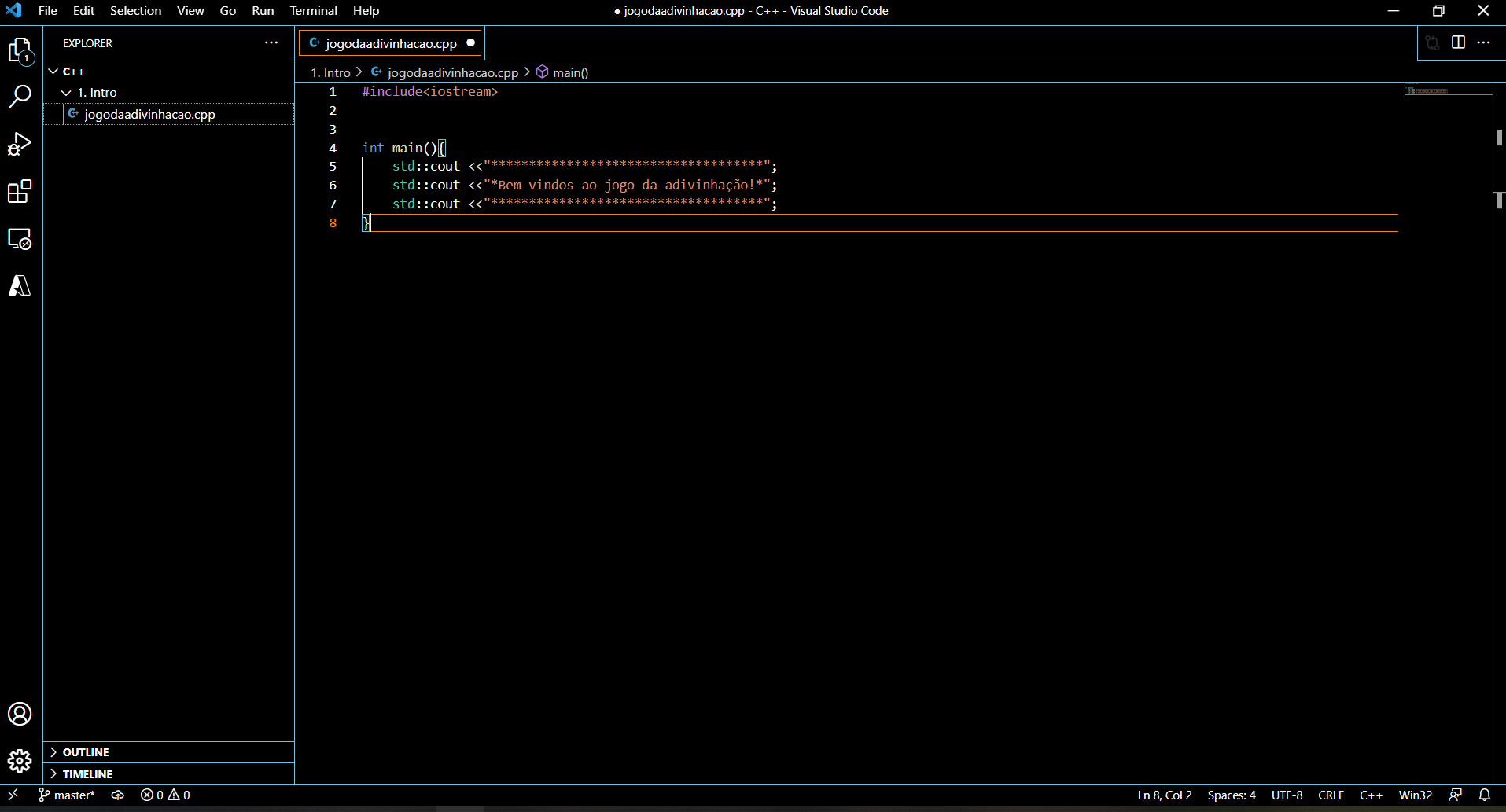Open the '1. Intro' breadcrumb dropdown
The height and width of the screenshot is (812, 1506).
330,72
